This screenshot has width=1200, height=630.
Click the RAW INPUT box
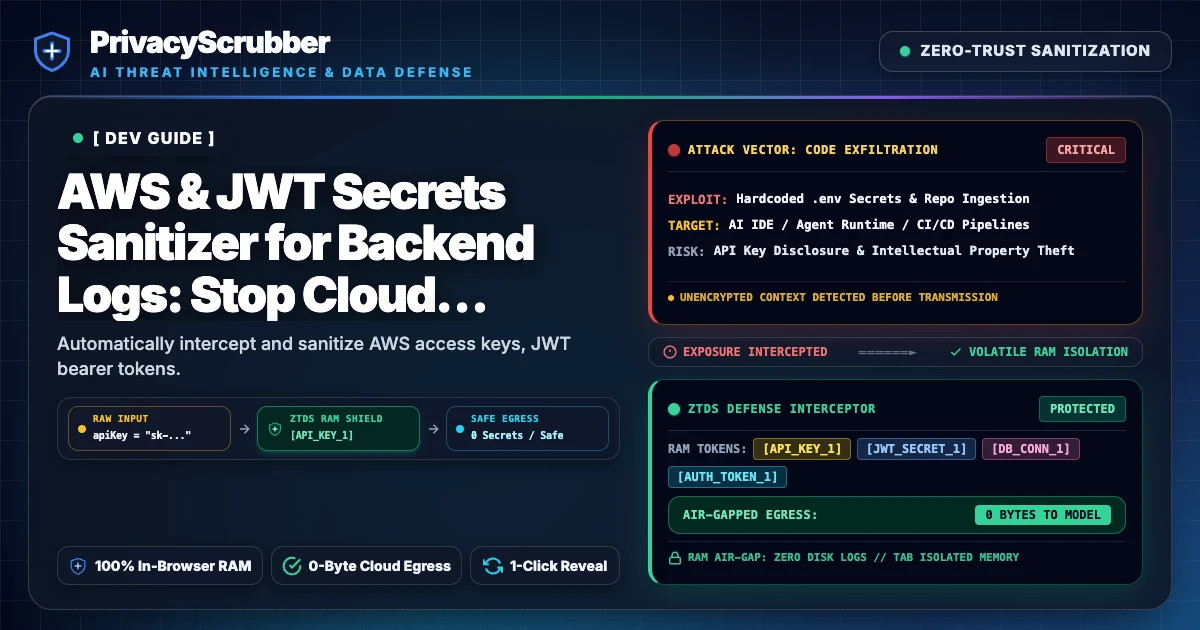click(149, 428)
